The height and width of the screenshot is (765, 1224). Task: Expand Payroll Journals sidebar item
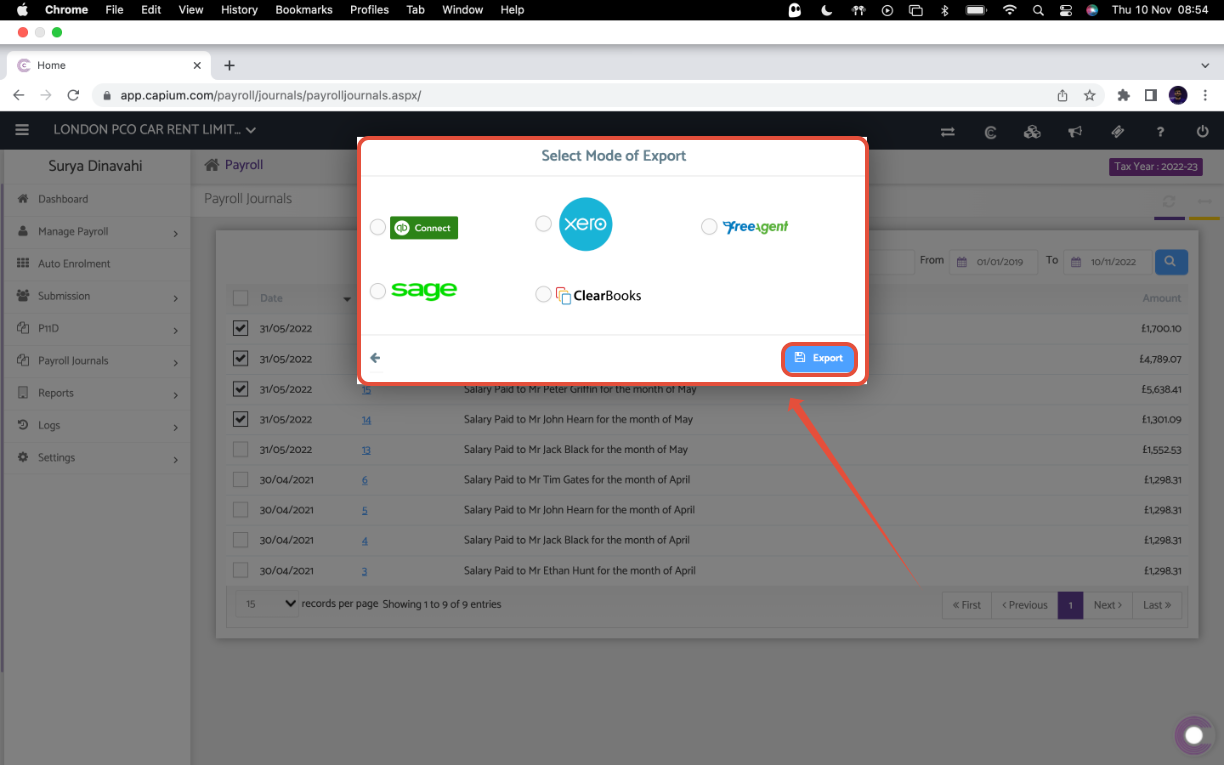coord(96,361)
